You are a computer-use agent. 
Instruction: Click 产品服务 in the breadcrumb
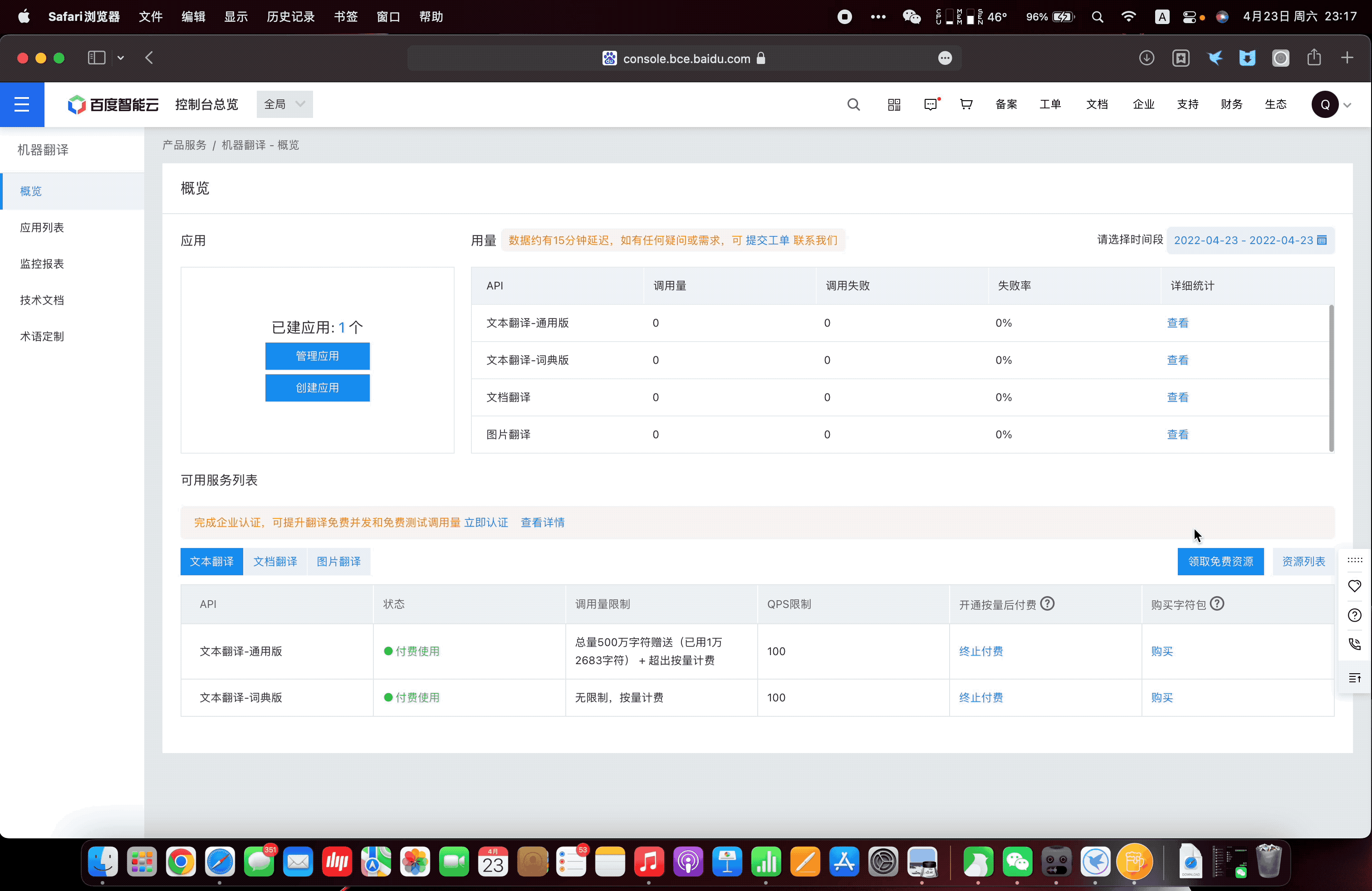click(x=184, y=145)
